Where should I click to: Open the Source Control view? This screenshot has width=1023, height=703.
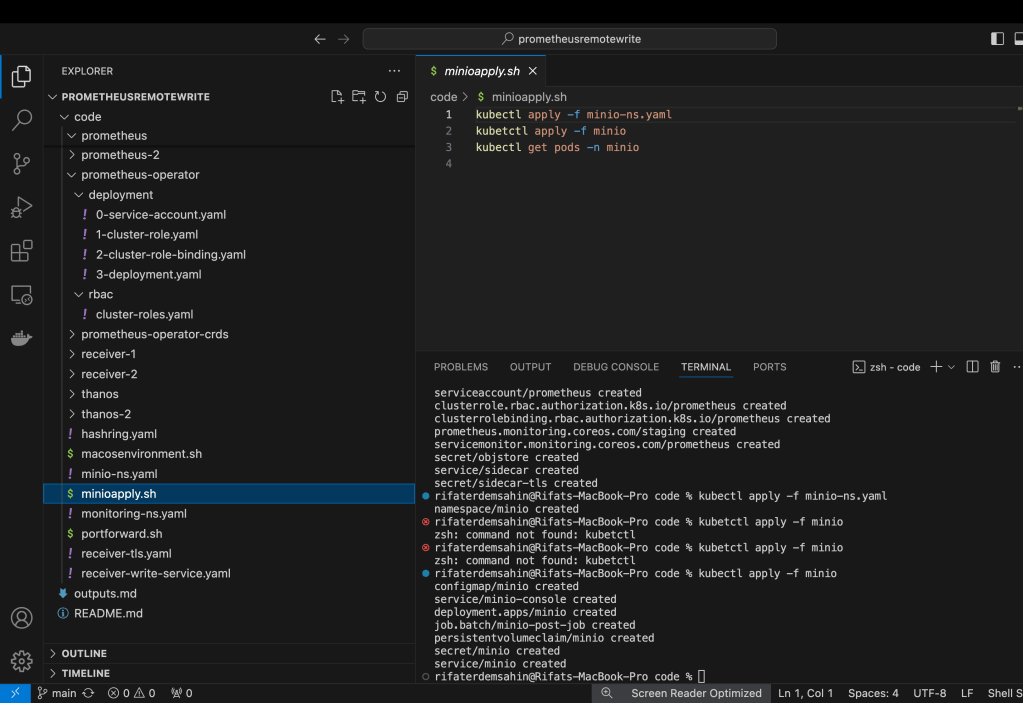pos(22,164)
